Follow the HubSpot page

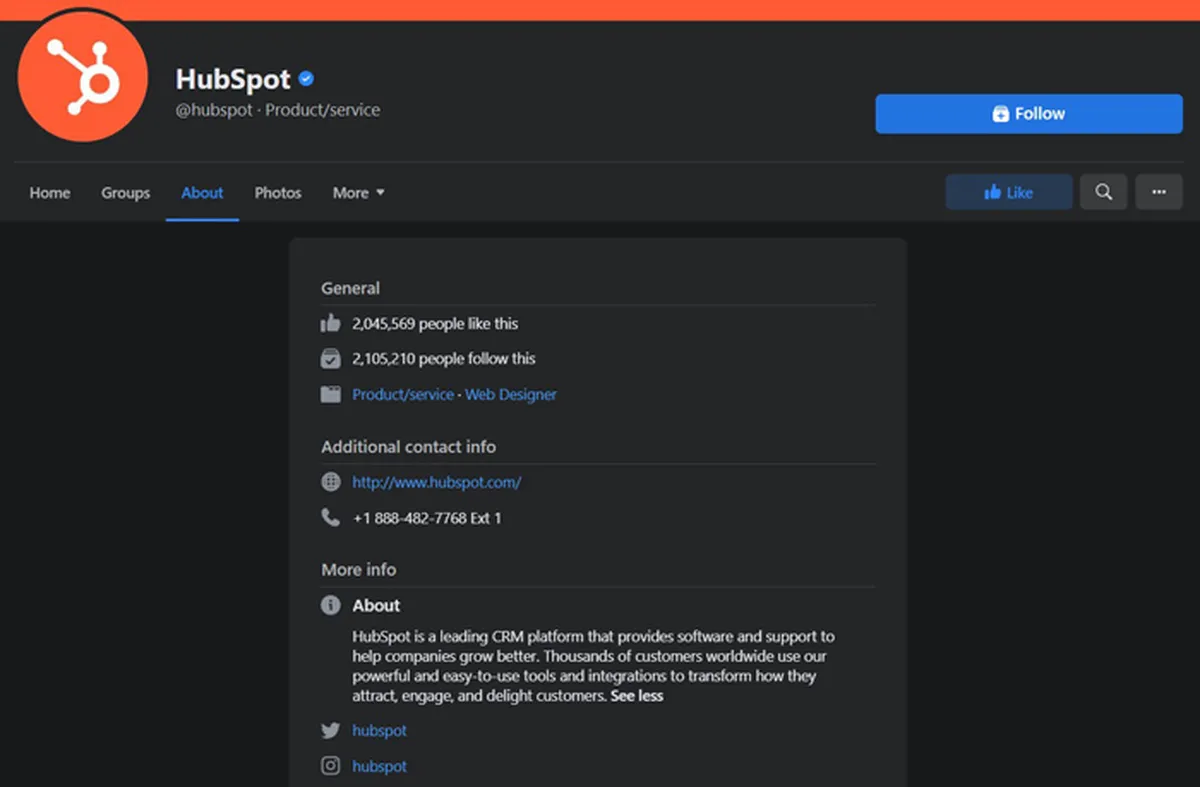1029,114
